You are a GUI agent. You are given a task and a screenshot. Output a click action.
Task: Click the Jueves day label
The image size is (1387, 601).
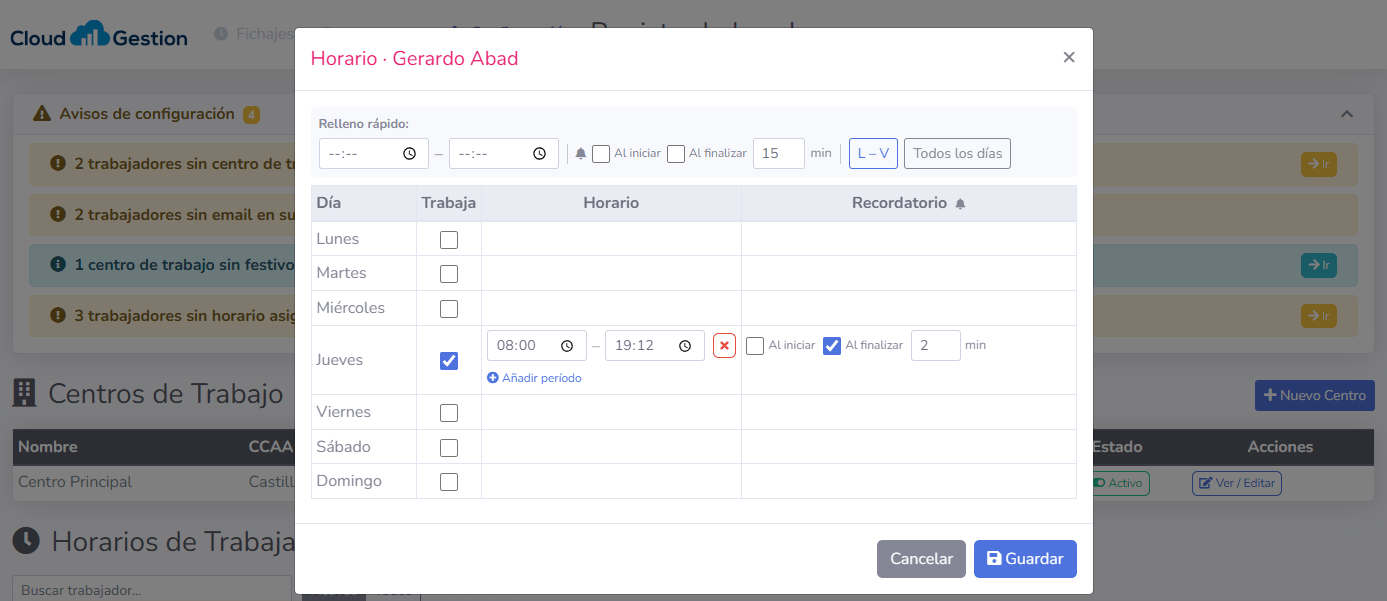pyautogui.click(x=339, y=360)
